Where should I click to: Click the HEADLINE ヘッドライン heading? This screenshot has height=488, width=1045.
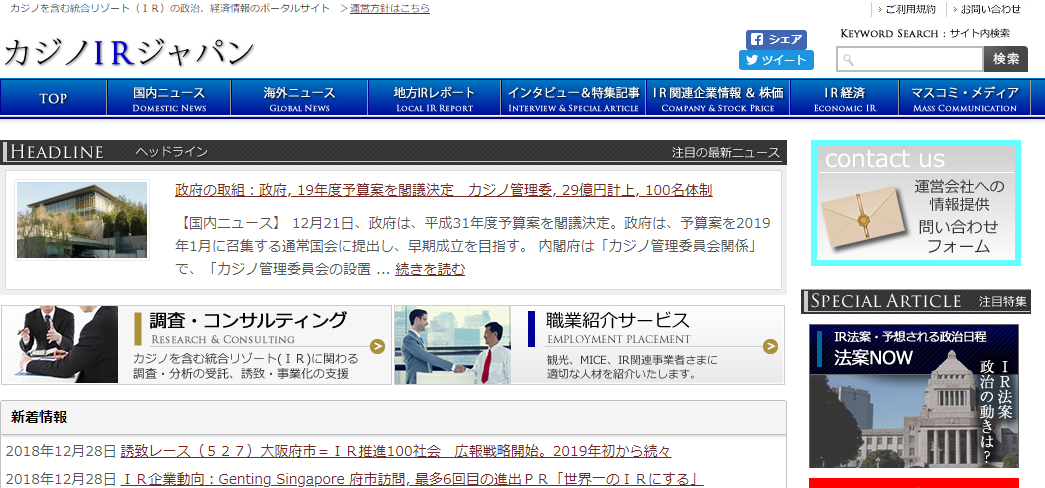coord(109,152)
